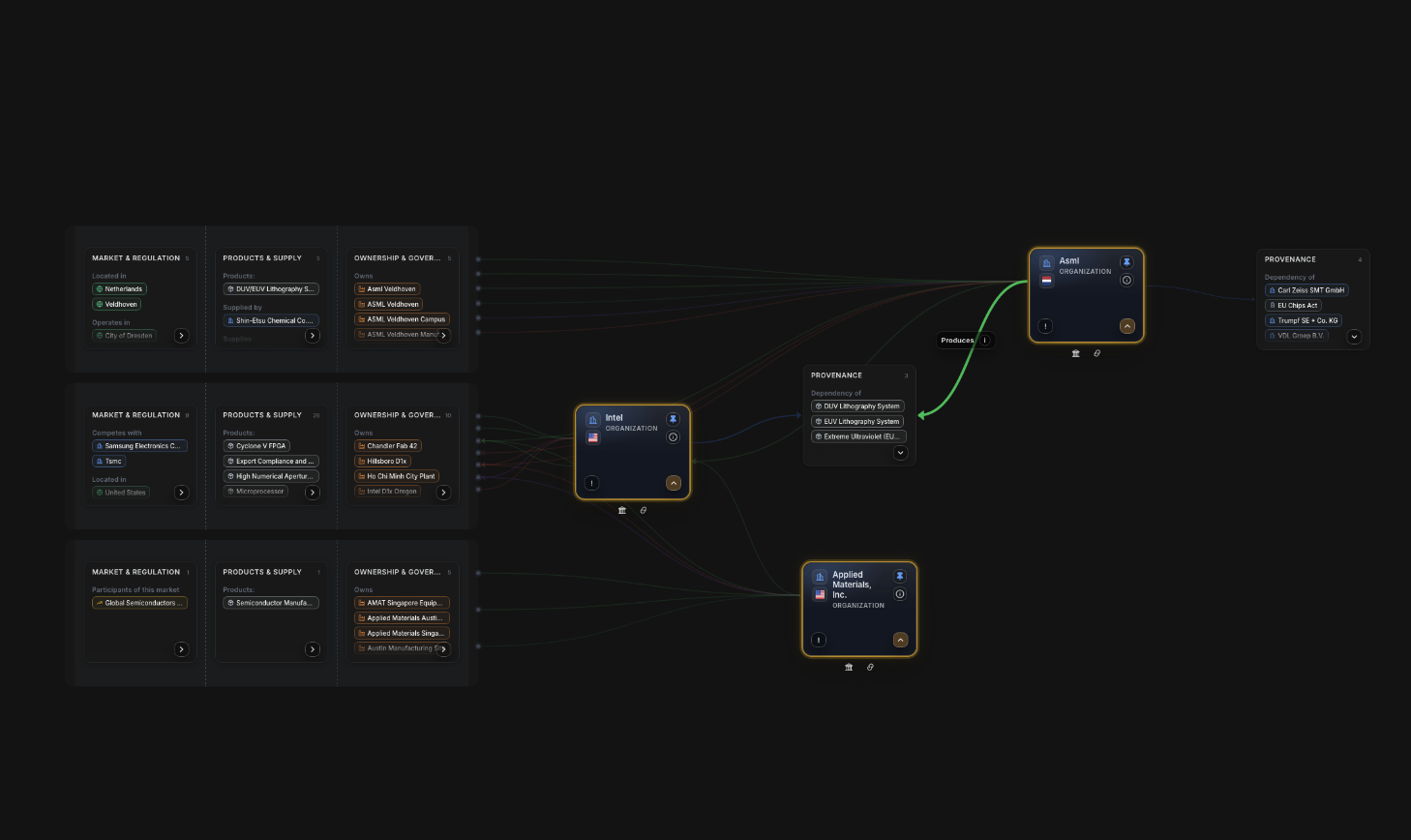Screen dimensions: 1411x840
Task: Open the Market & Regulation panel arrow near Netherlands
Action: (x=181, y=335)
